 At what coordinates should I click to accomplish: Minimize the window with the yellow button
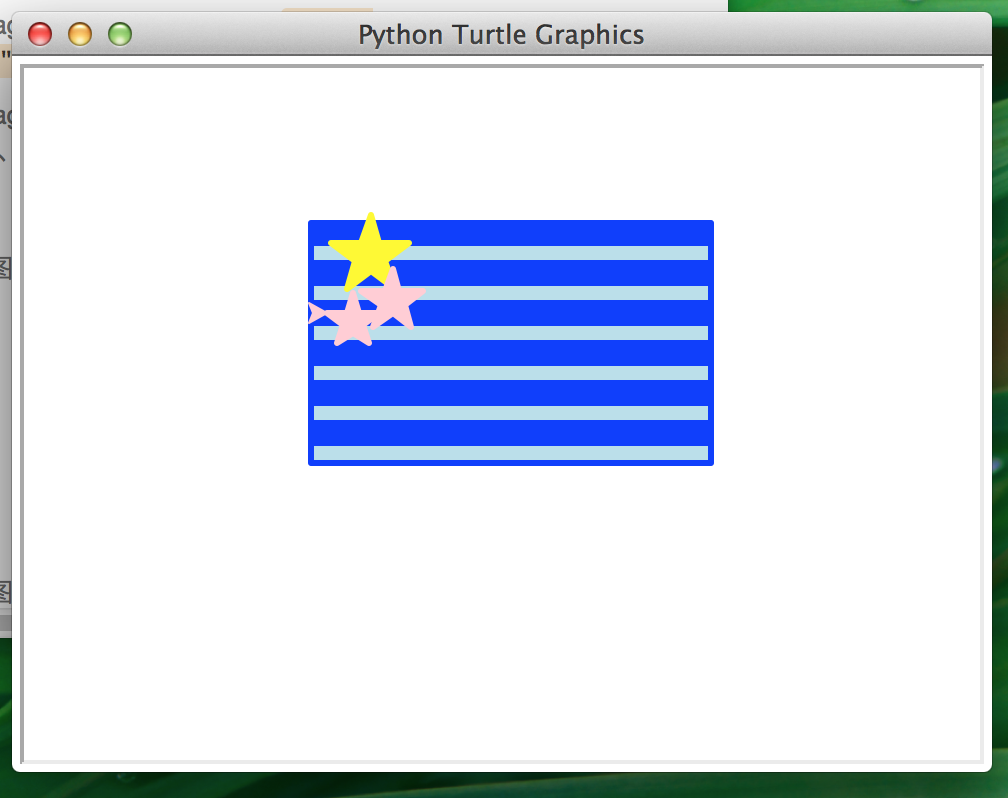point(80,35)
